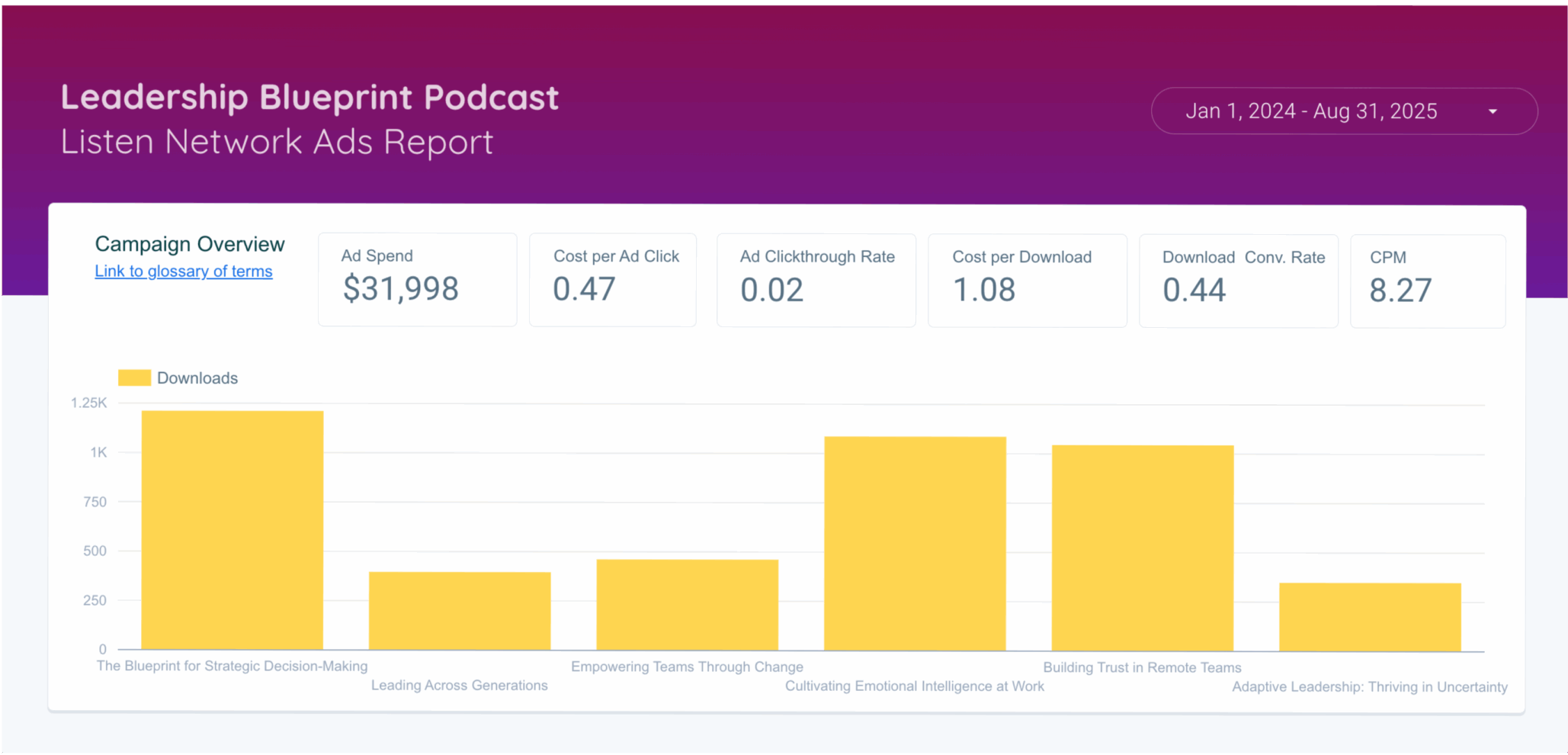Click the date range dropdown arrow
Screen dimensions: 1568x755
(x=1493, y=112)
